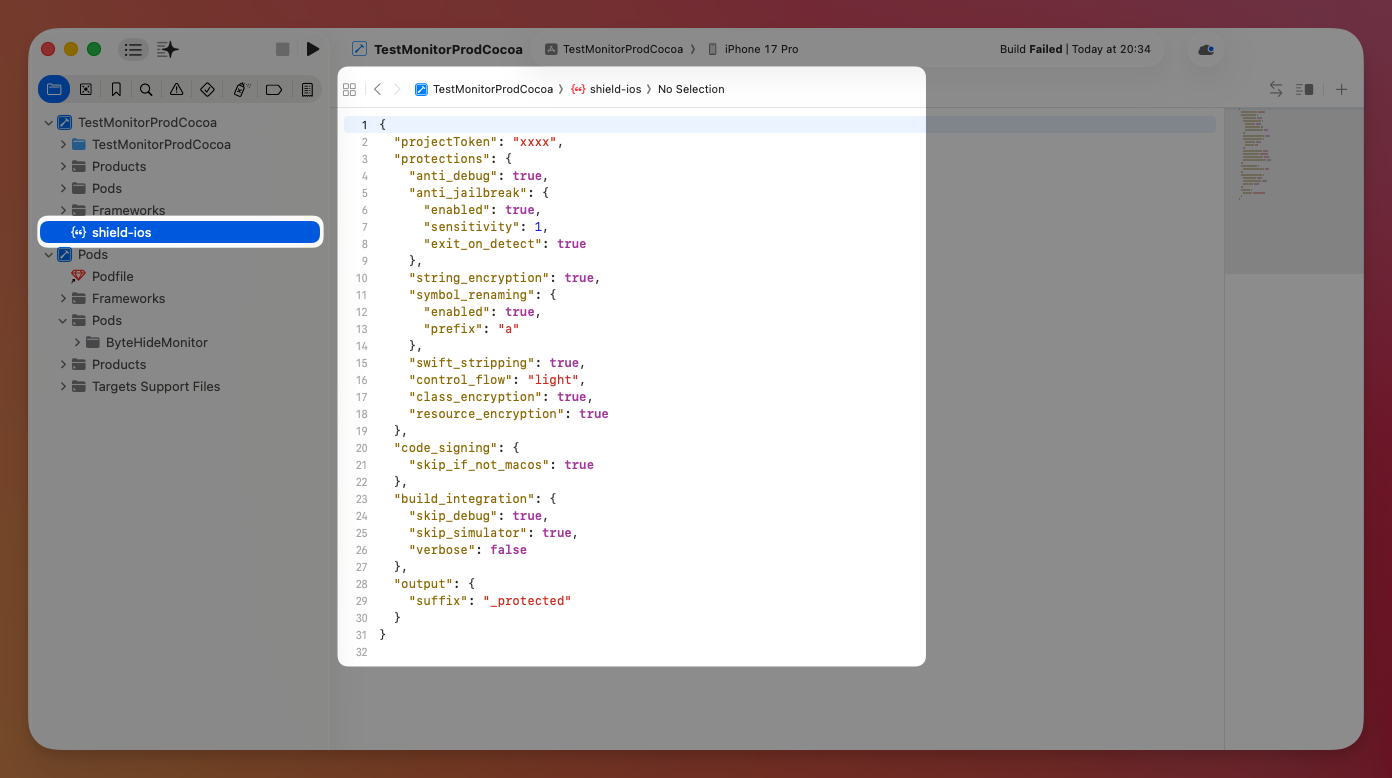Open the coding assistant sparkle icon

coord(168,49)
